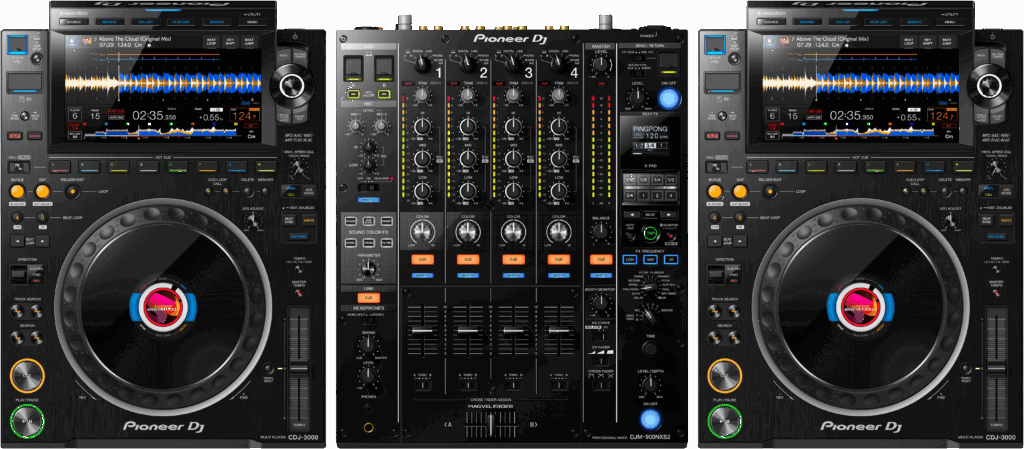Toggle MASTER TEMPO on right deck
The width and height of the screenshot is (1024, 449).
(997, 292)
